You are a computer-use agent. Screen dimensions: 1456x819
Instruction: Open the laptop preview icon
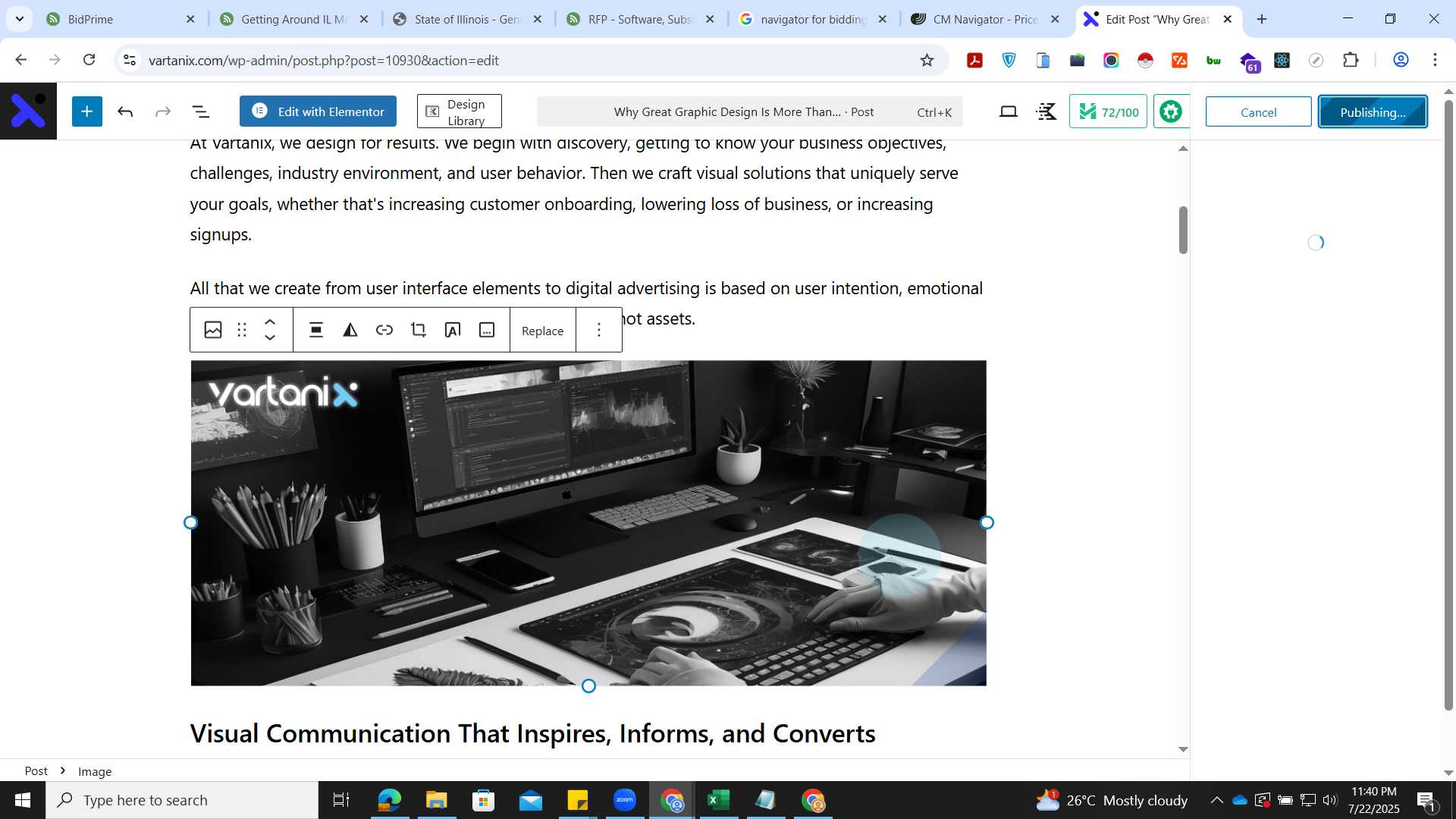[1008, 112]
